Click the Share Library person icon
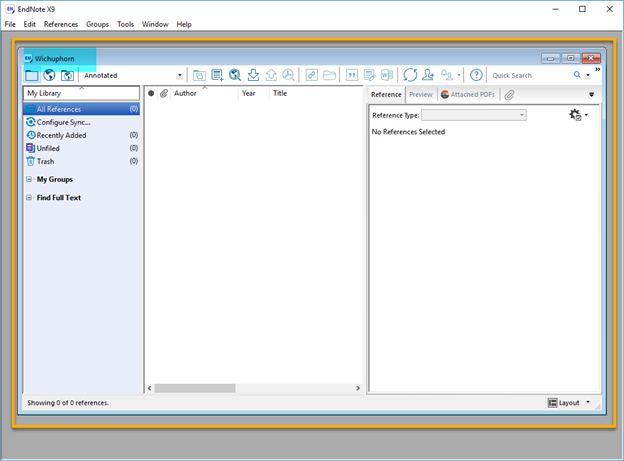This screenshot has height=461, width=624. pos(428,75)
